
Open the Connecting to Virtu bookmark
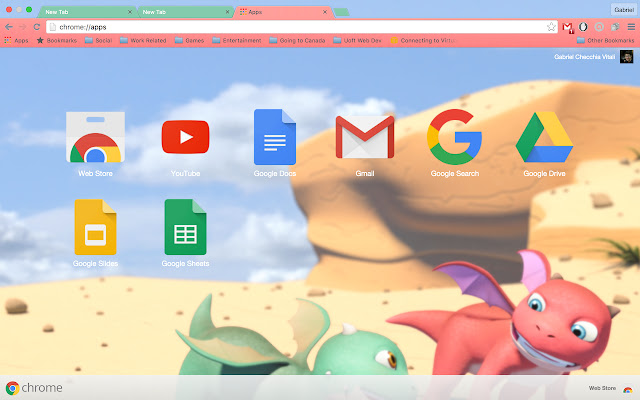(x=423, y=40)
